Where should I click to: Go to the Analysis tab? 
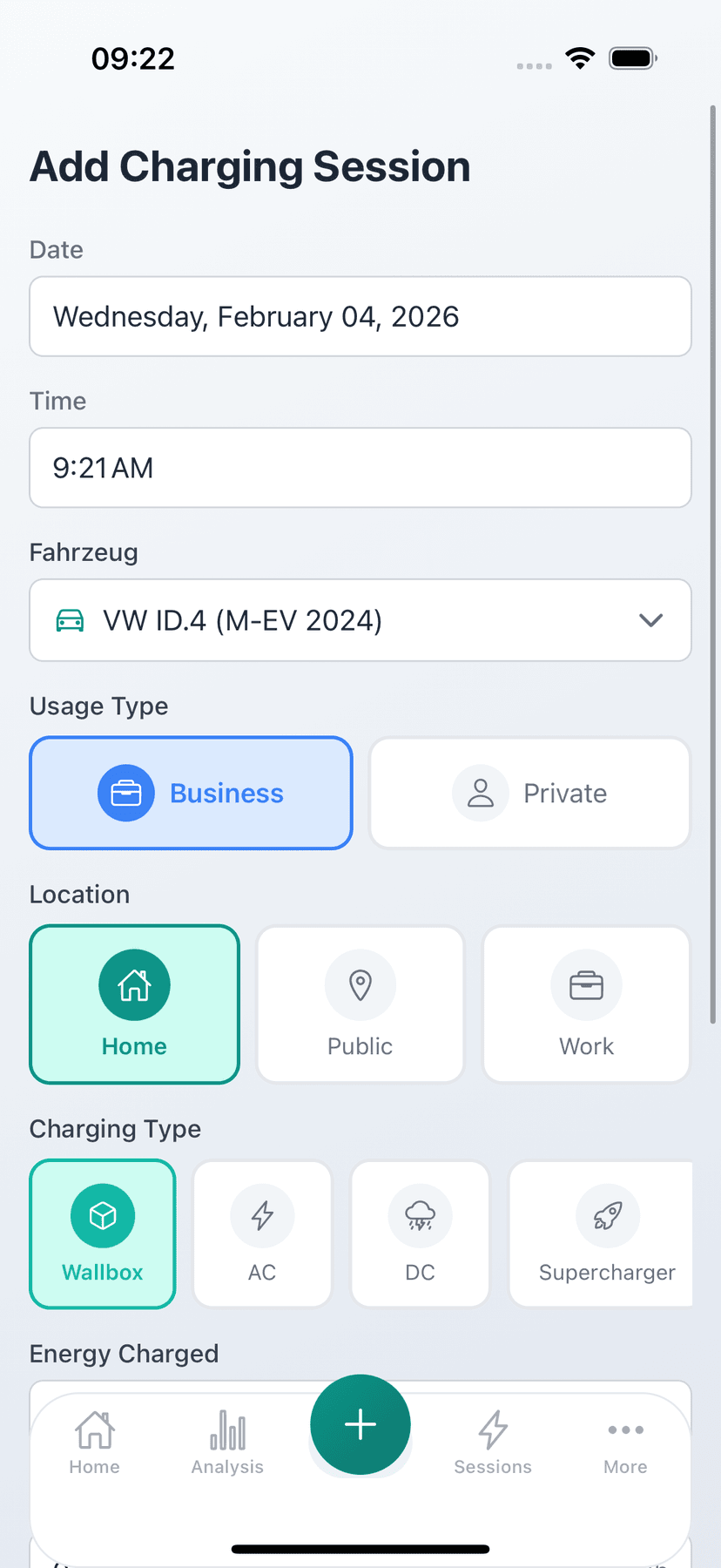(227, 1443)
